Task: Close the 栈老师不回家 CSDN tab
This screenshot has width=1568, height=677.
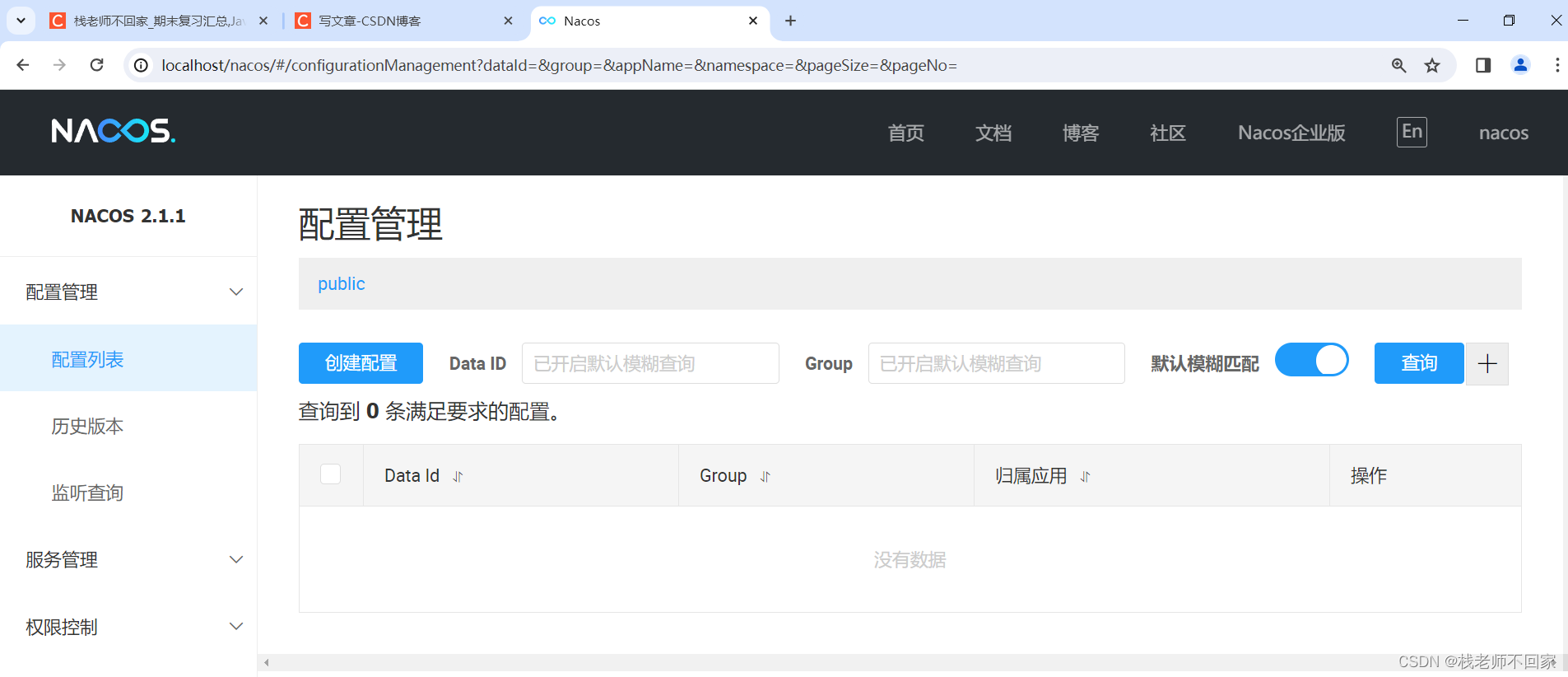Action: [263, 21]
